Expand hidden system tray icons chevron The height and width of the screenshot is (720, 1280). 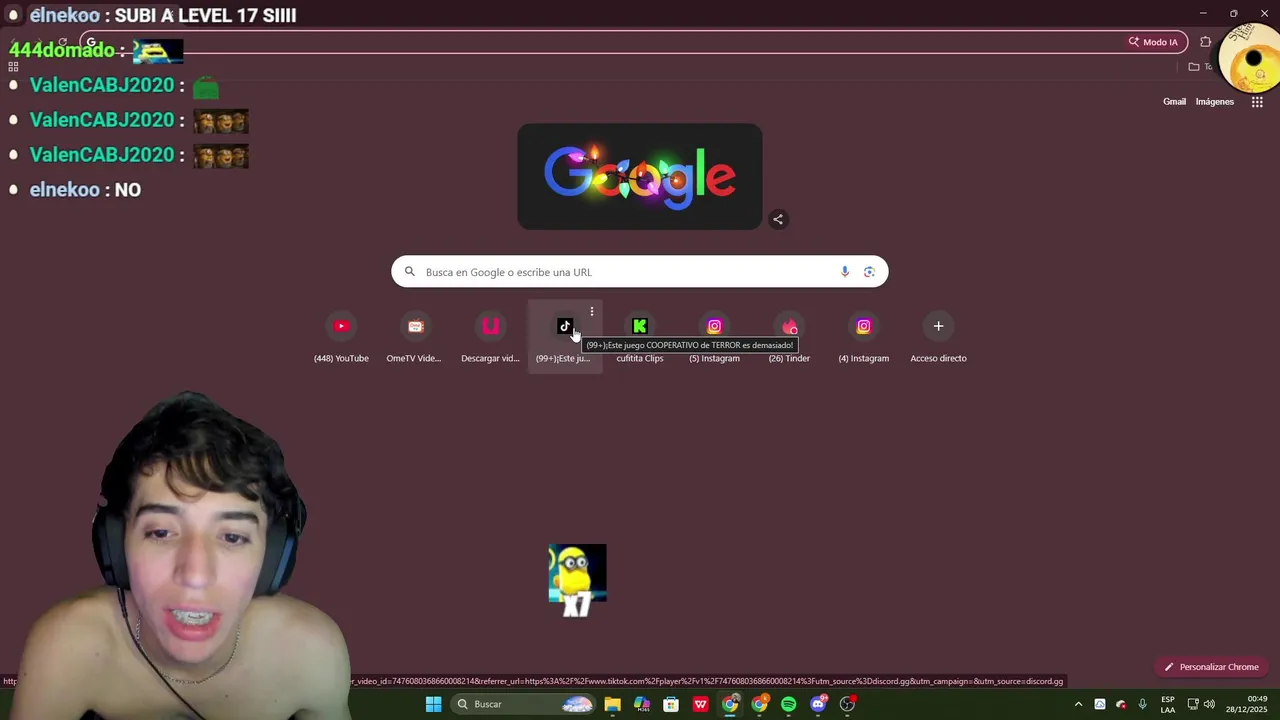coord(1078,704)
